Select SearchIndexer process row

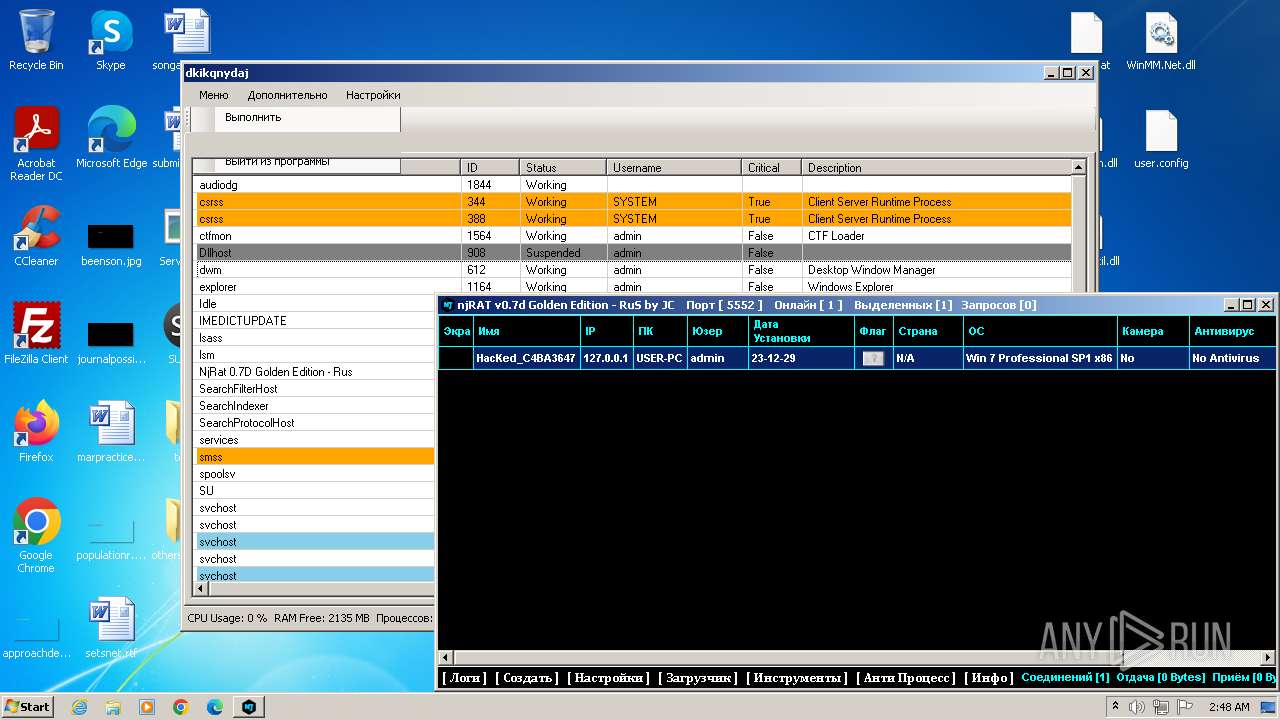click(x=315, y=406)
